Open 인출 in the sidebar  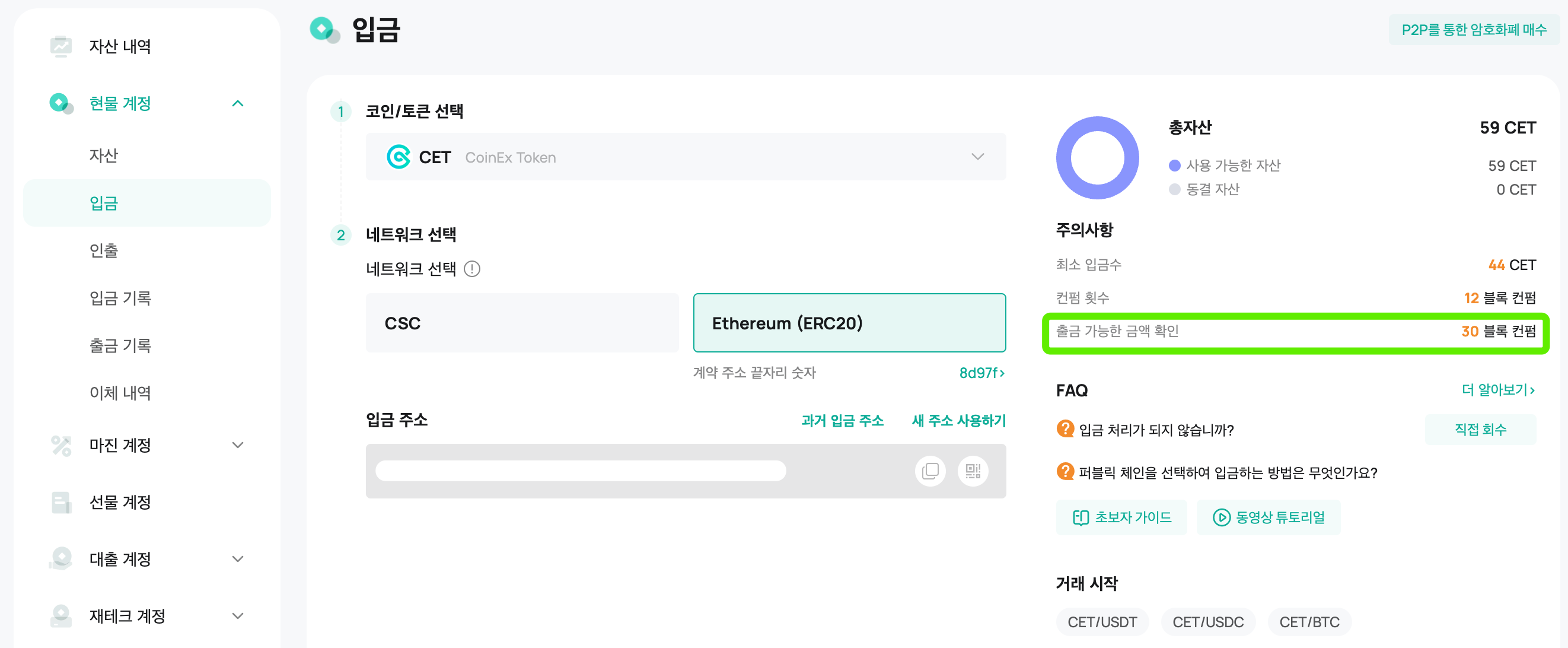[103, 250]
